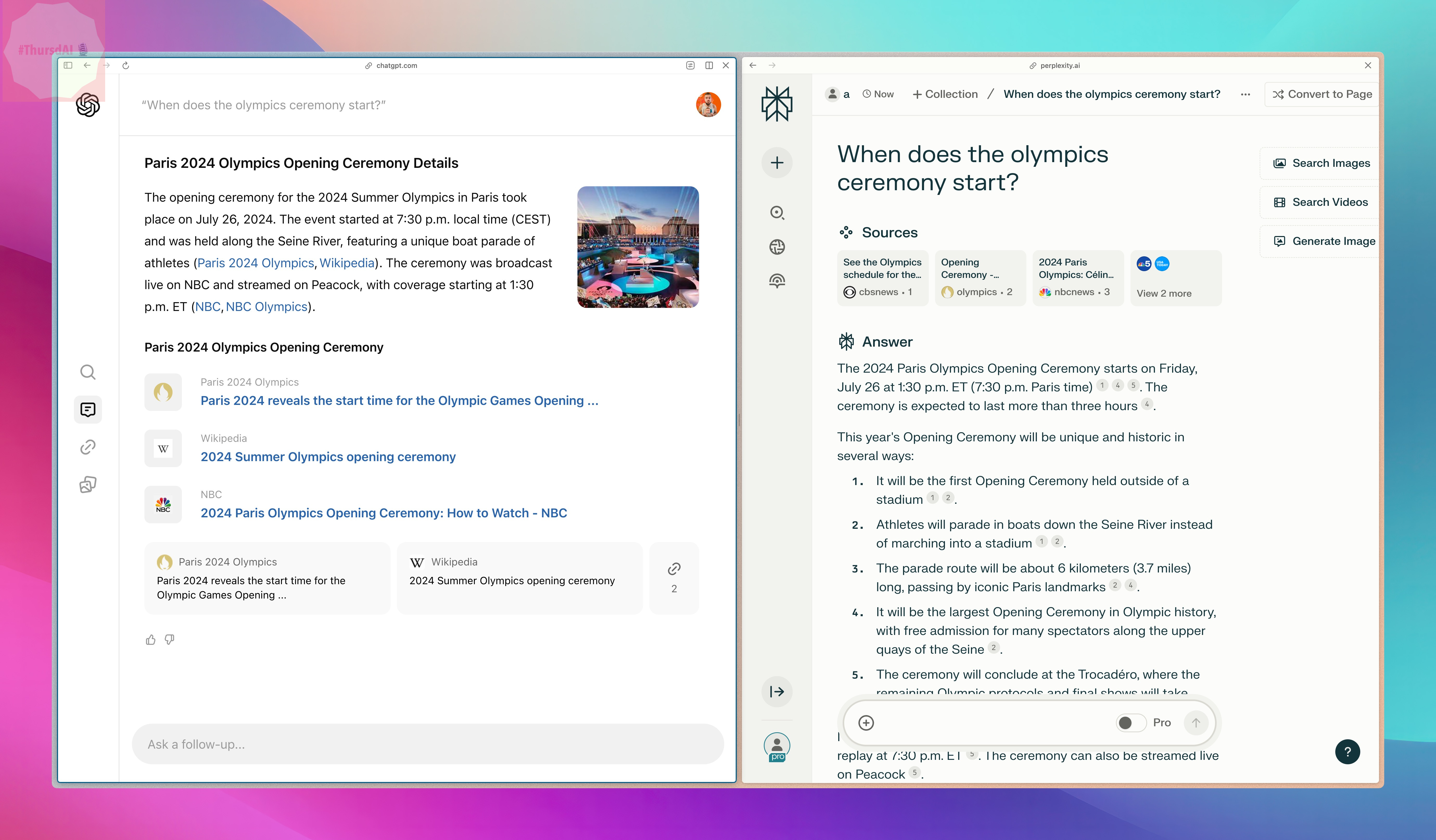This screenshot has height=840, width=1436.
Task: Click the Now timestamp in Perplexity header
Action: click(878, 94)
